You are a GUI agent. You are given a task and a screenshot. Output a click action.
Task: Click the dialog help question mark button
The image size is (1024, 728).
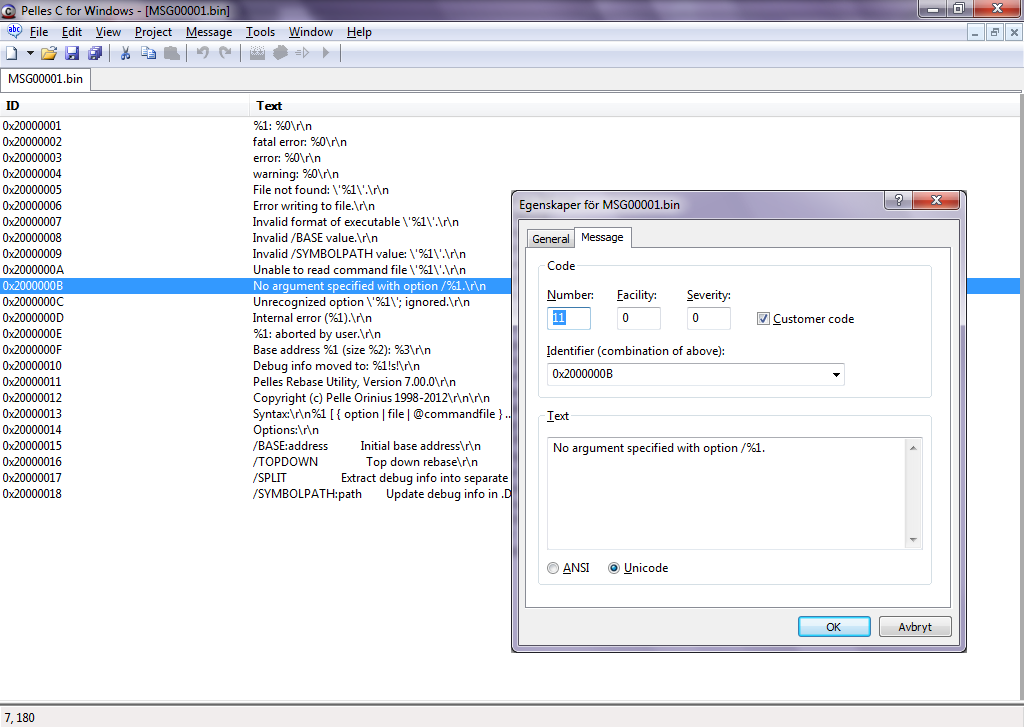899,200
